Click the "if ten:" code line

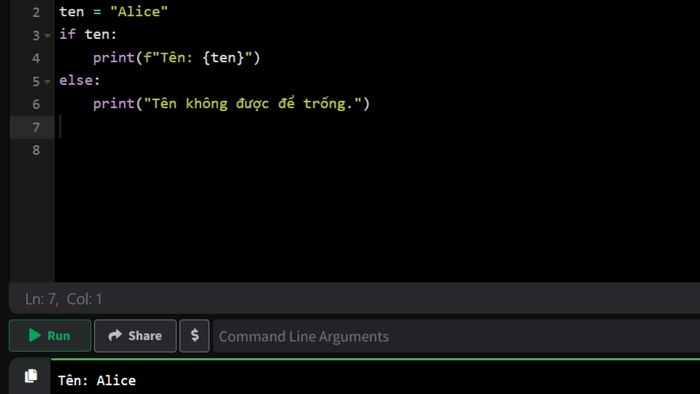[88, 34]
